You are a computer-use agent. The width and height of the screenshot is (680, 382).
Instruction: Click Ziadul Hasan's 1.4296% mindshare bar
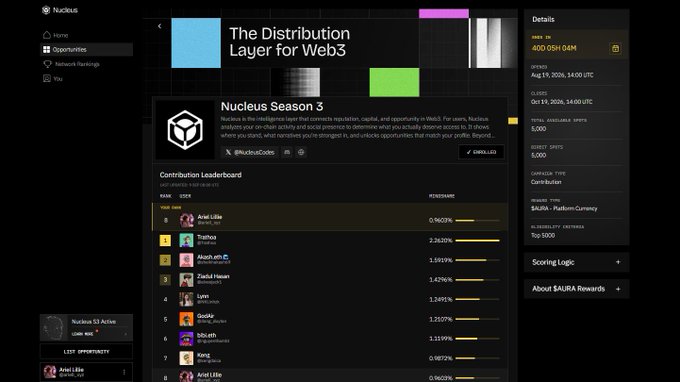[477, 280]
